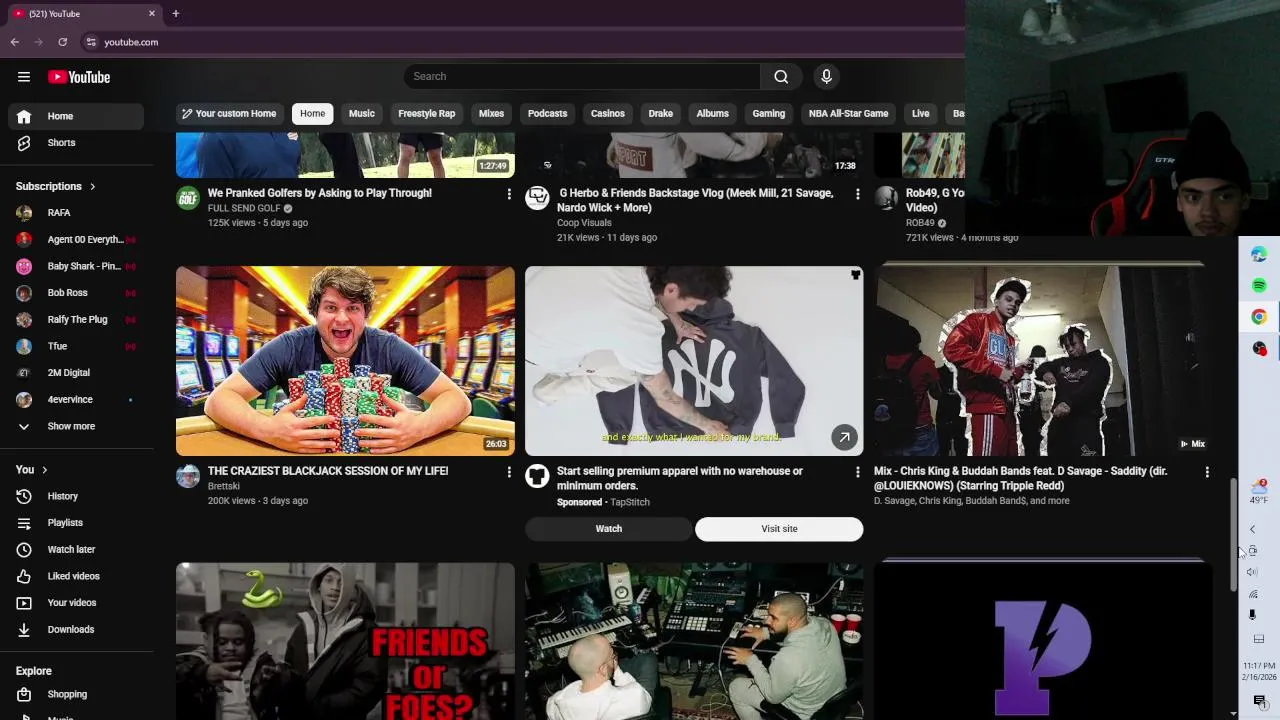
Task: Open Spotify from the taskbar
Action: tap(1259, 285)
